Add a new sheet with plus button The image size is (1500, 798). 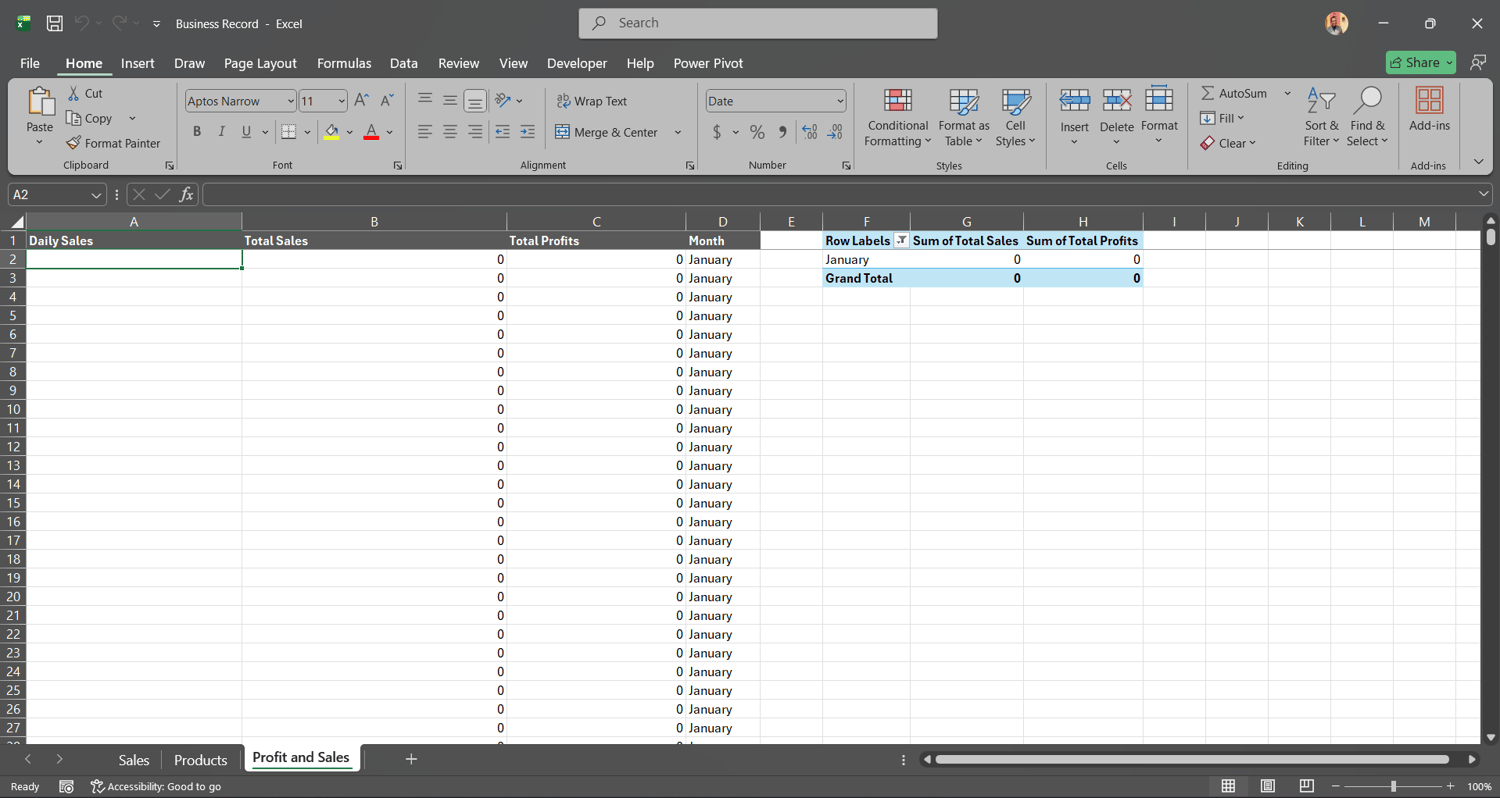pyautogui.click(x=411, y=759)
